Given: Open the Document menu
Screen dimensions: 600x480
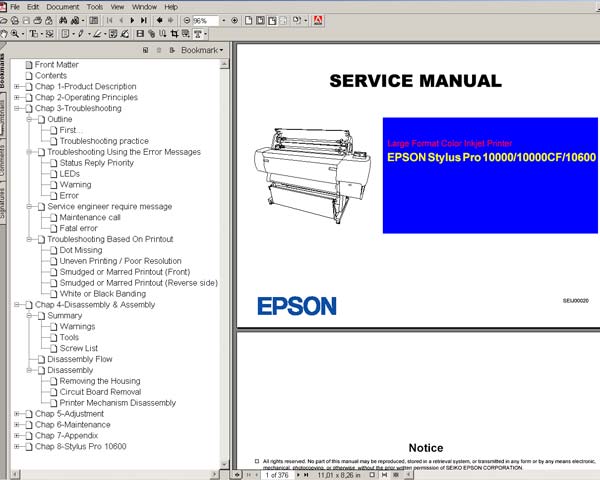Looking at the screenshot, I should 63,7.
